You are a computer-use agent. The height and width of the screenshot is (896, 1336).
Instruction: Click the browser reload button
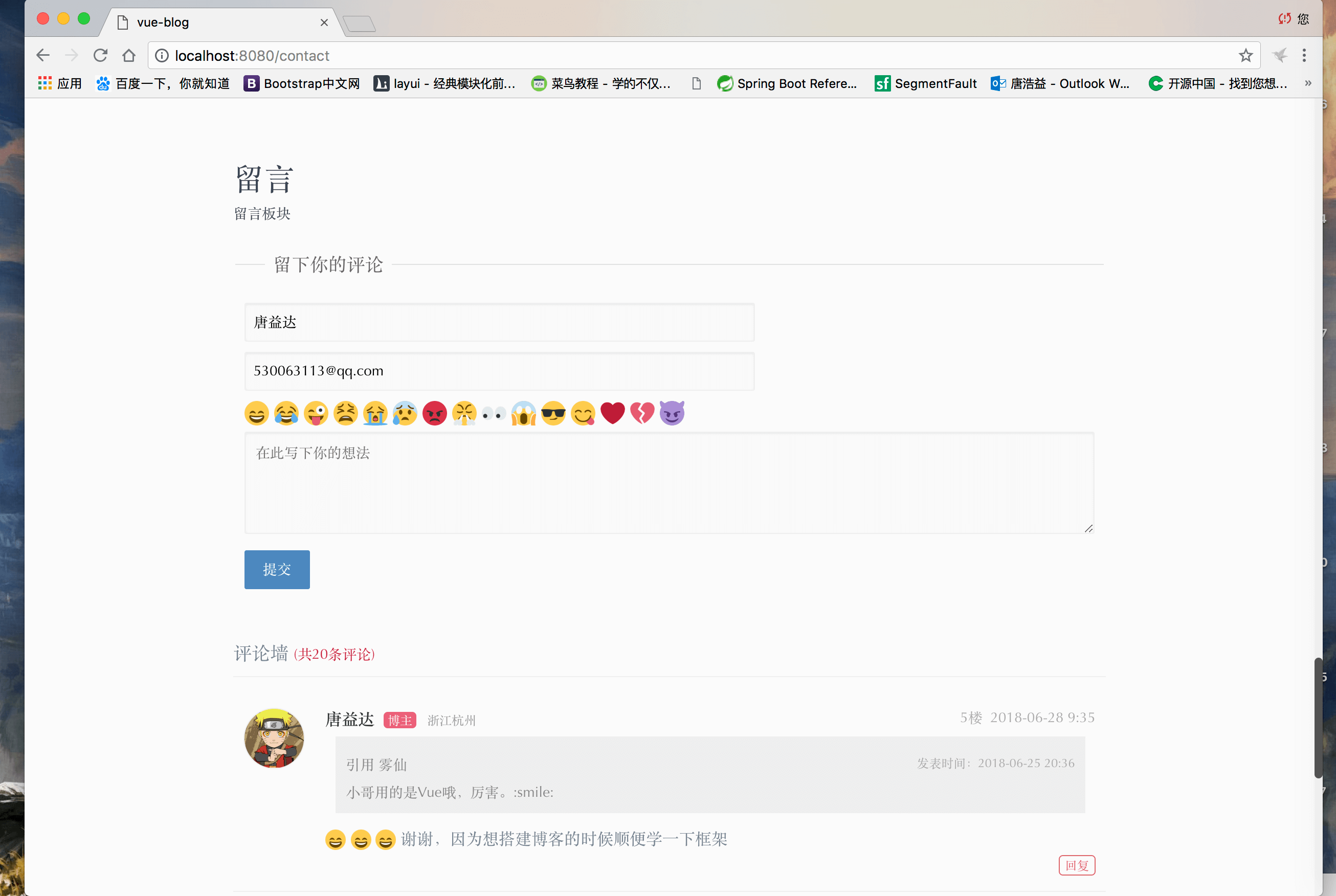point(101,55)
